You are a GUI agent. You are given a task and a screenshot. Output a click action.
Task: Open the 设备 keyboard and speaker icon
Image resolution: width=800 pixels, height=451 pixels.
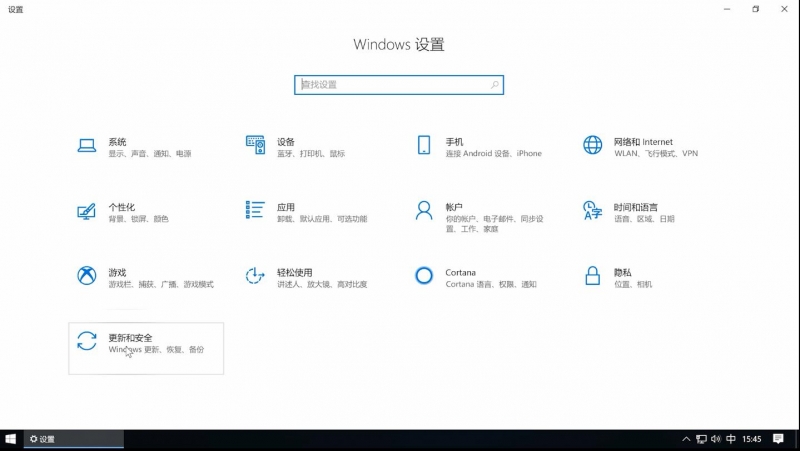tap(255, 145)
